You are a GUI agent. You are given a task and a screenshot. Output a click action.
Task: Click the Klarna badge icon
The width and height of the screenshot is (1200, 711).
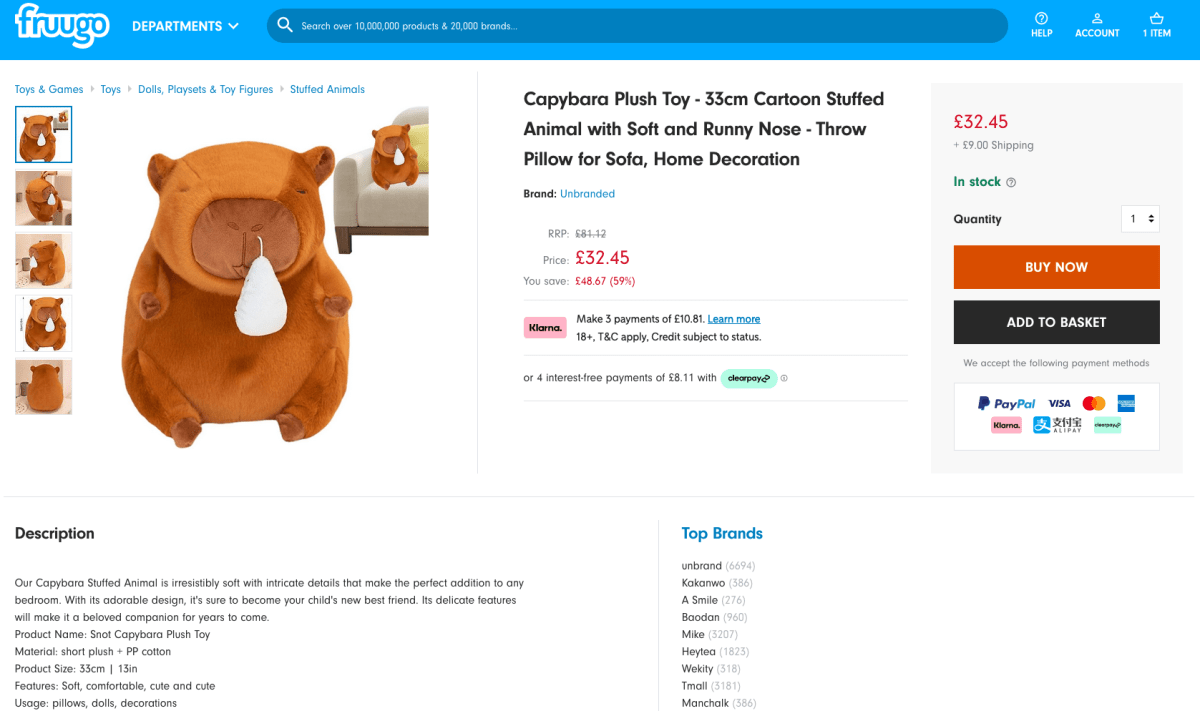[x=545, y=327]
